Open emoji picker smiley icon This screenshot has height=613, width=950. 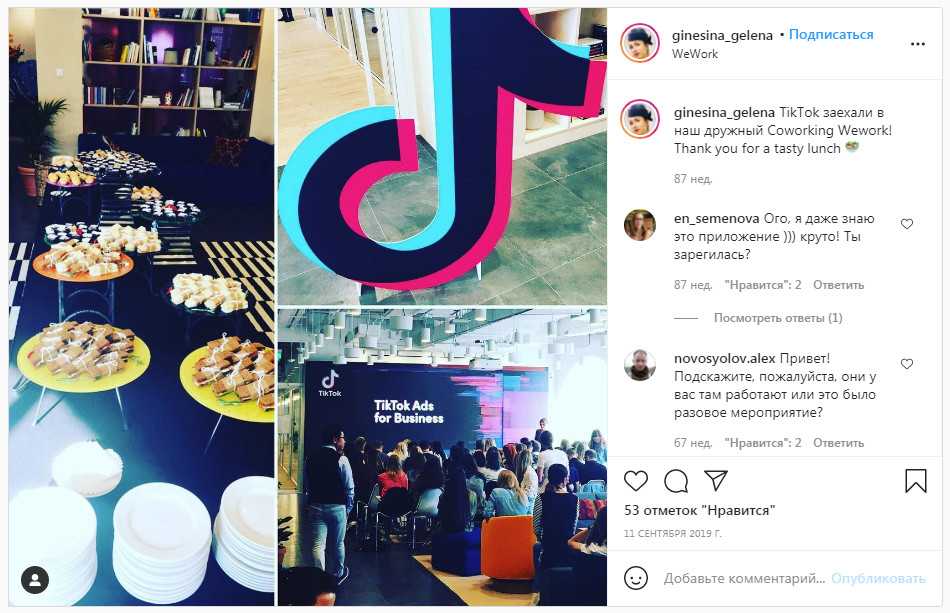click(636, 578)
